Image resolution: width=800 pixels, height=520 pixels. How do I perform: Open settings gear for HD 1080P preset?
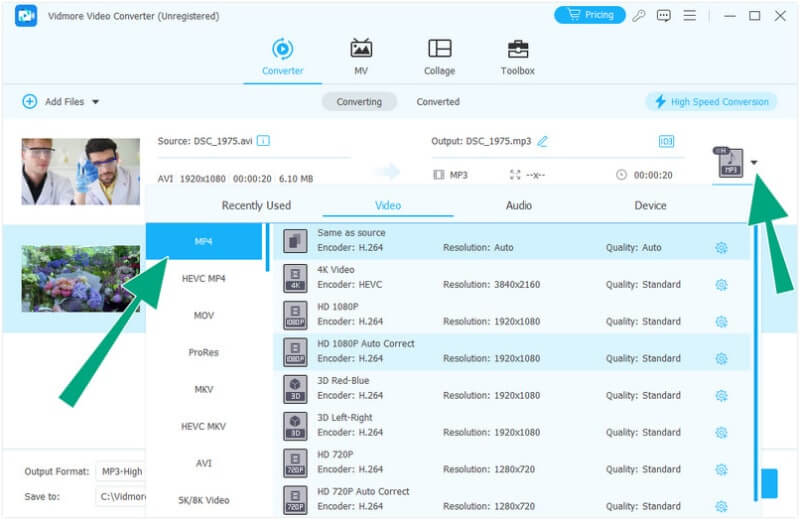(721, 322)
